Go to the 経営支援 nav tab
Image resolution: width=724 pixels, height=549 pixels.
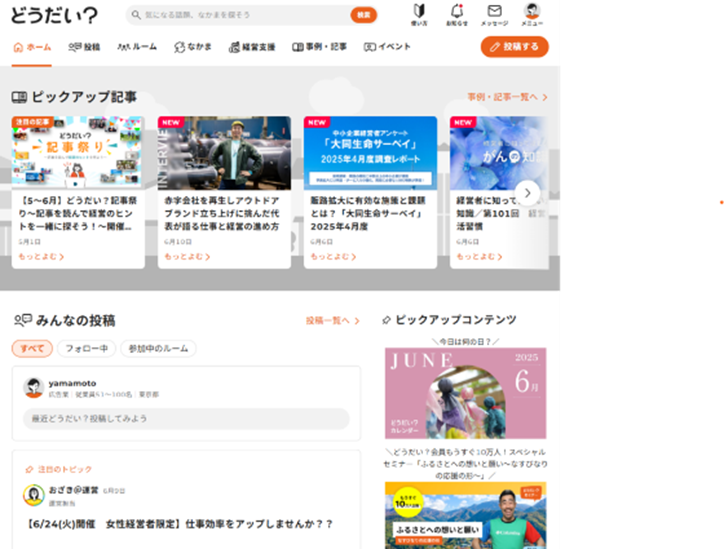(254, 47)
